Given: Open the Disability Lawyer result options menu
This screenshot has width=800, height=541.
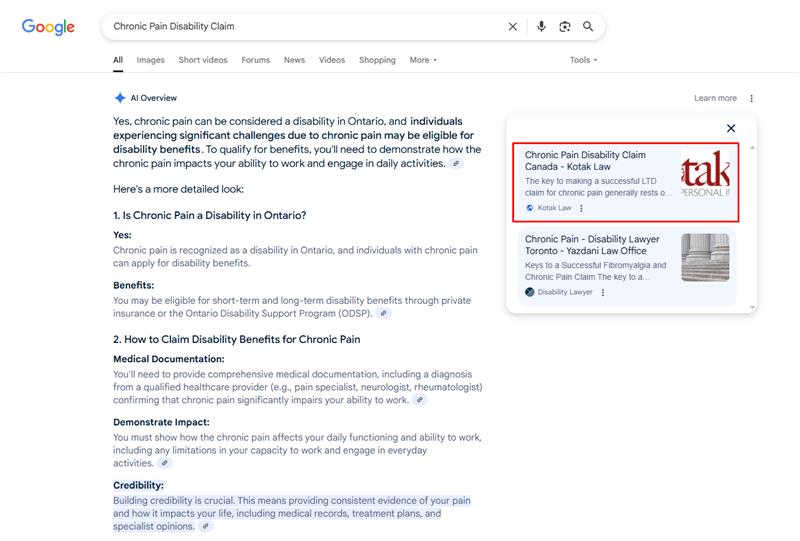Looking at the screenshot, I should coord(603,292).
